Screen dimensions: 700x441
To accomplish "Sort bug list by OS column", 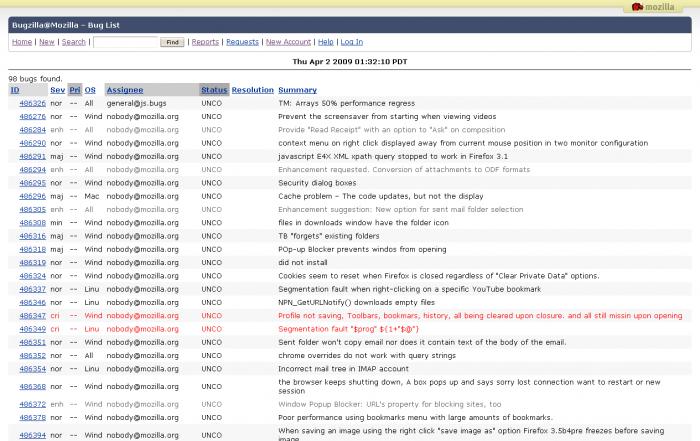I will coord(90,90).
